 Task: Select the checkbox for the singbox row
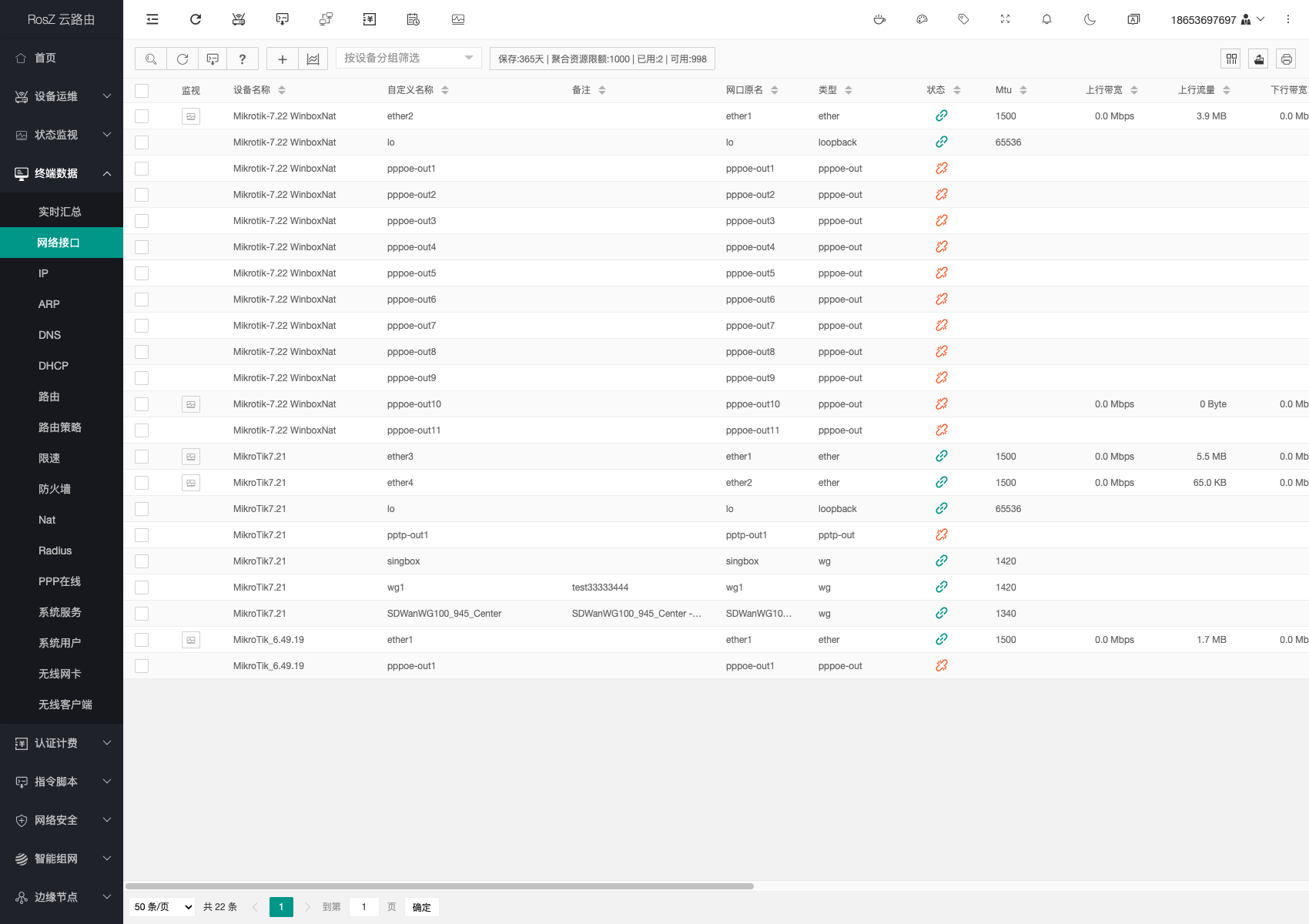coord(142,561)
